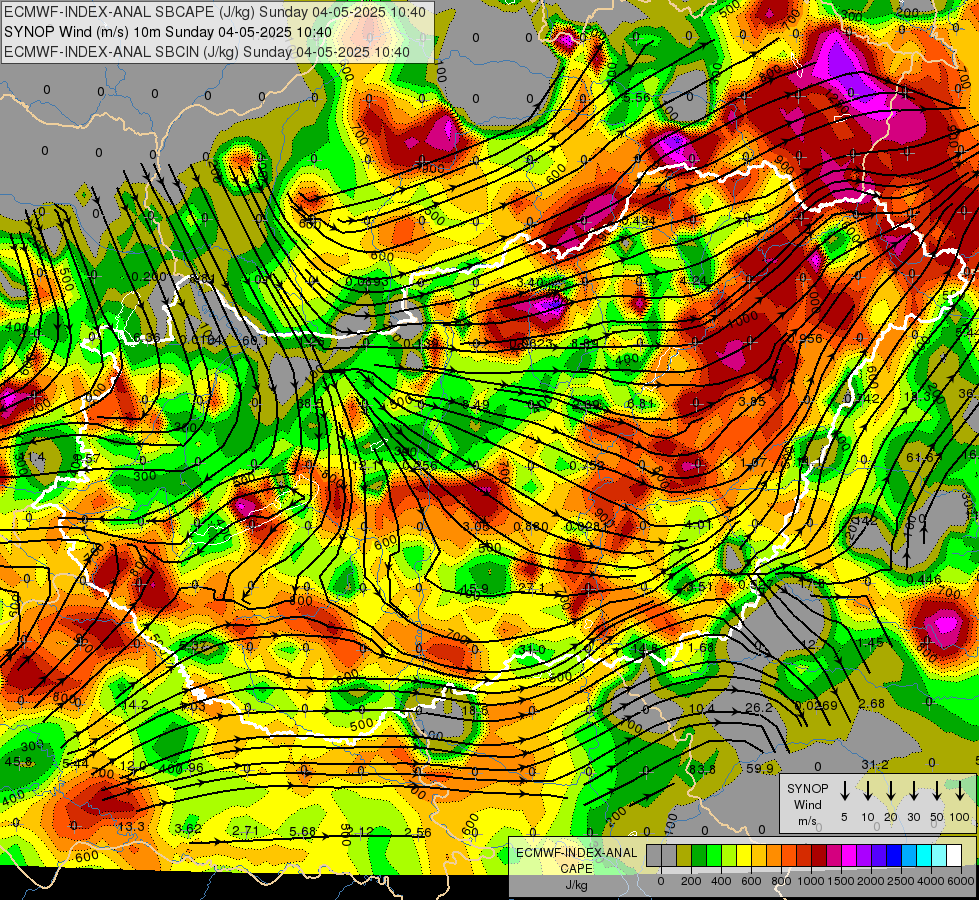Click the 41.4 value on the map
979x900 pixels.
click(x=32, y=457)
